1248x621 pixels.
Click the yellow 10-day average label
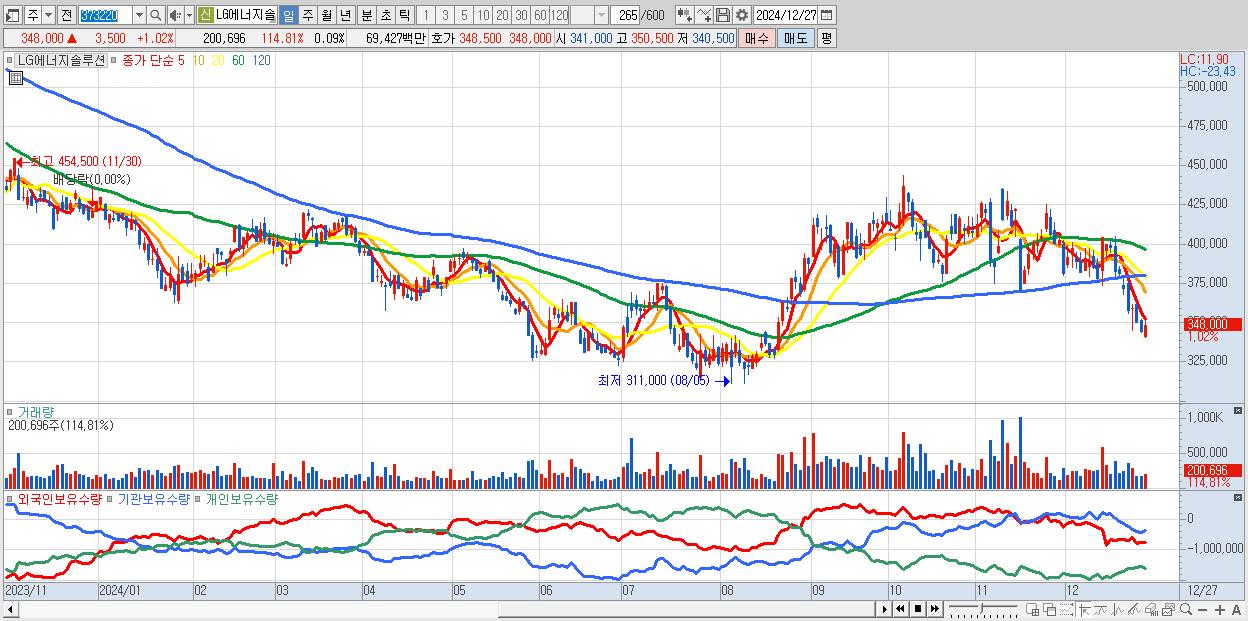coord(199,60)
